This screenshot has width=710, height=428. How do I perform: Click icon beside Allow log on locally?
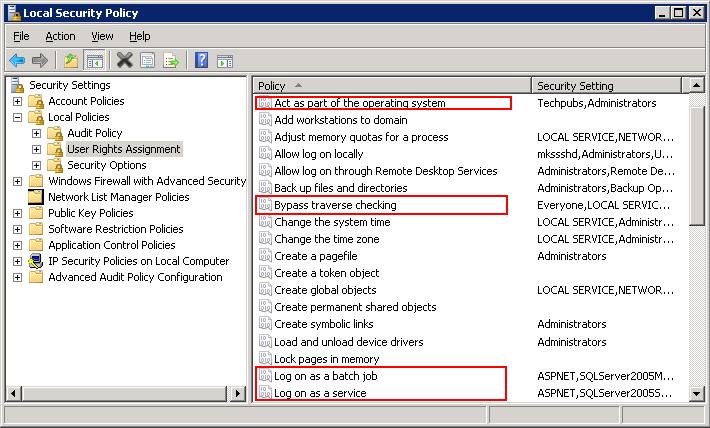[x=265, y=154]
